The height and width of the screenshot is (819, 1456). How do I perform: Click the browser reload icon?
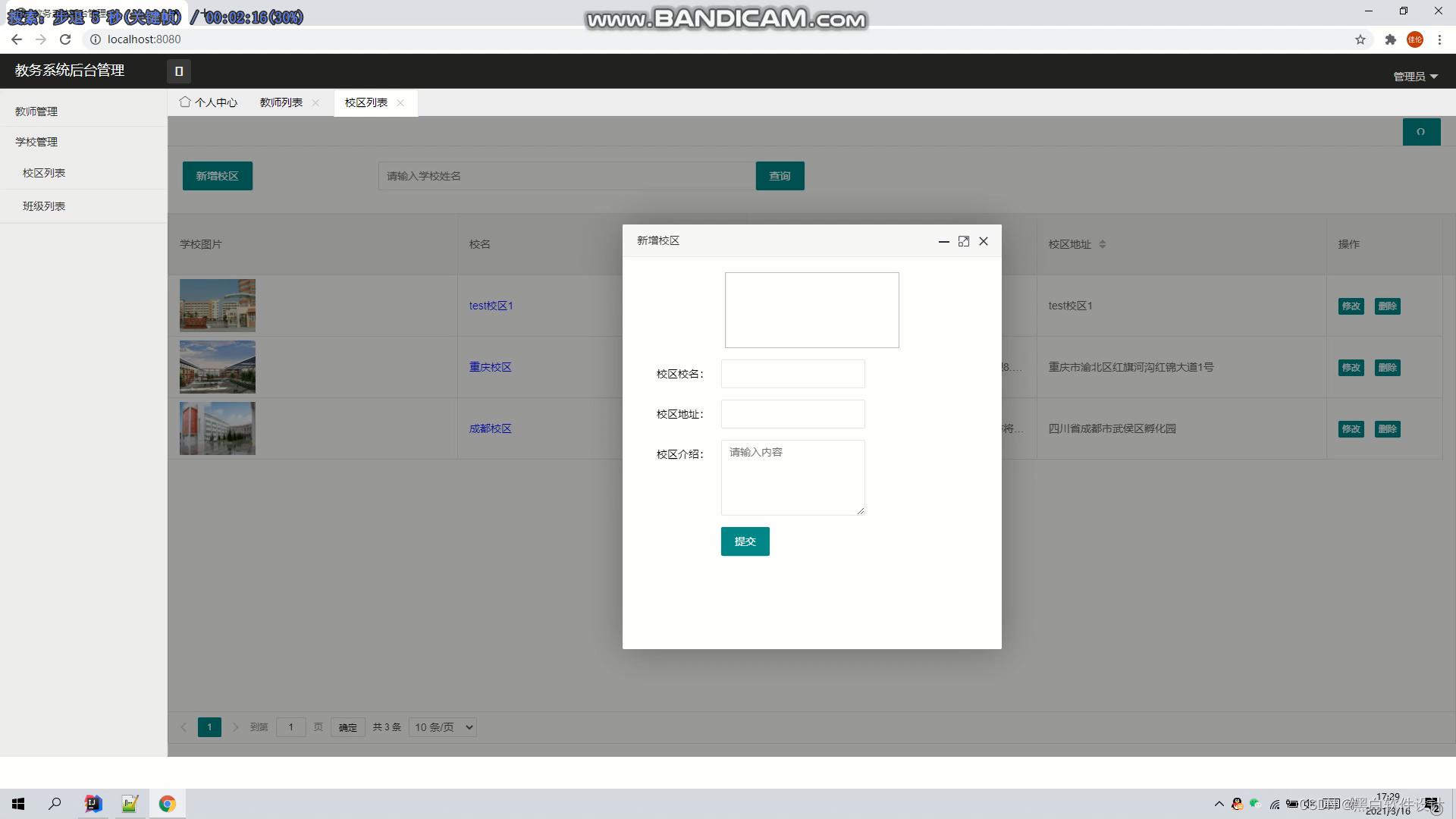coord(65,39)
